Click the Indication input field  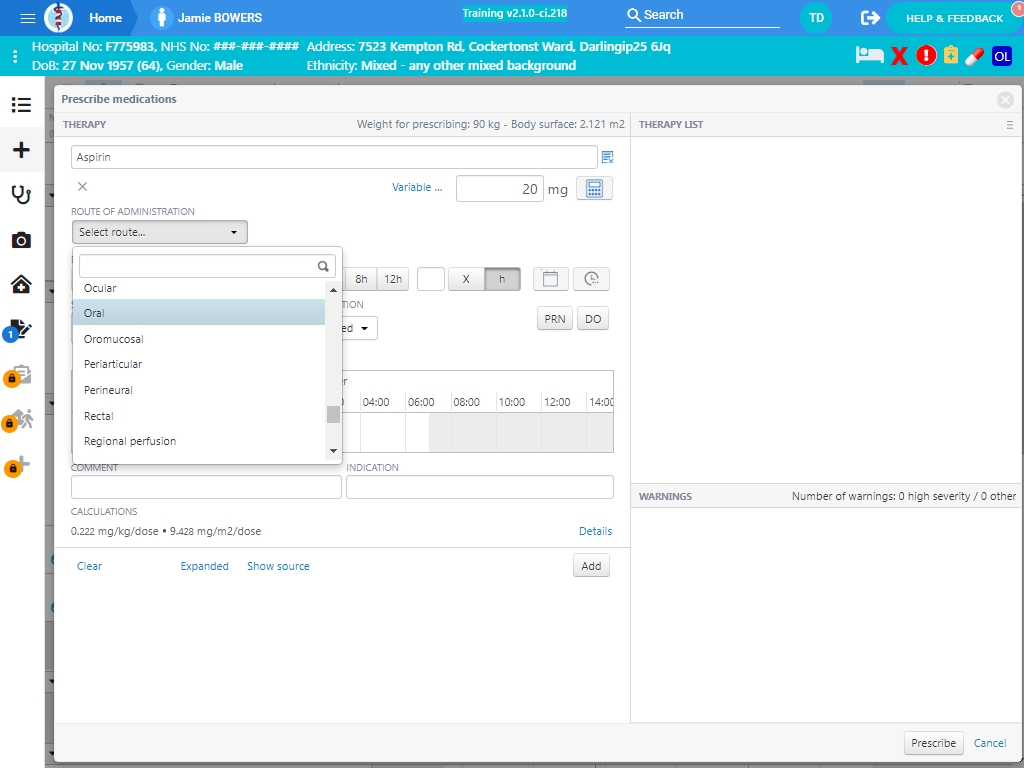point(479,487)
